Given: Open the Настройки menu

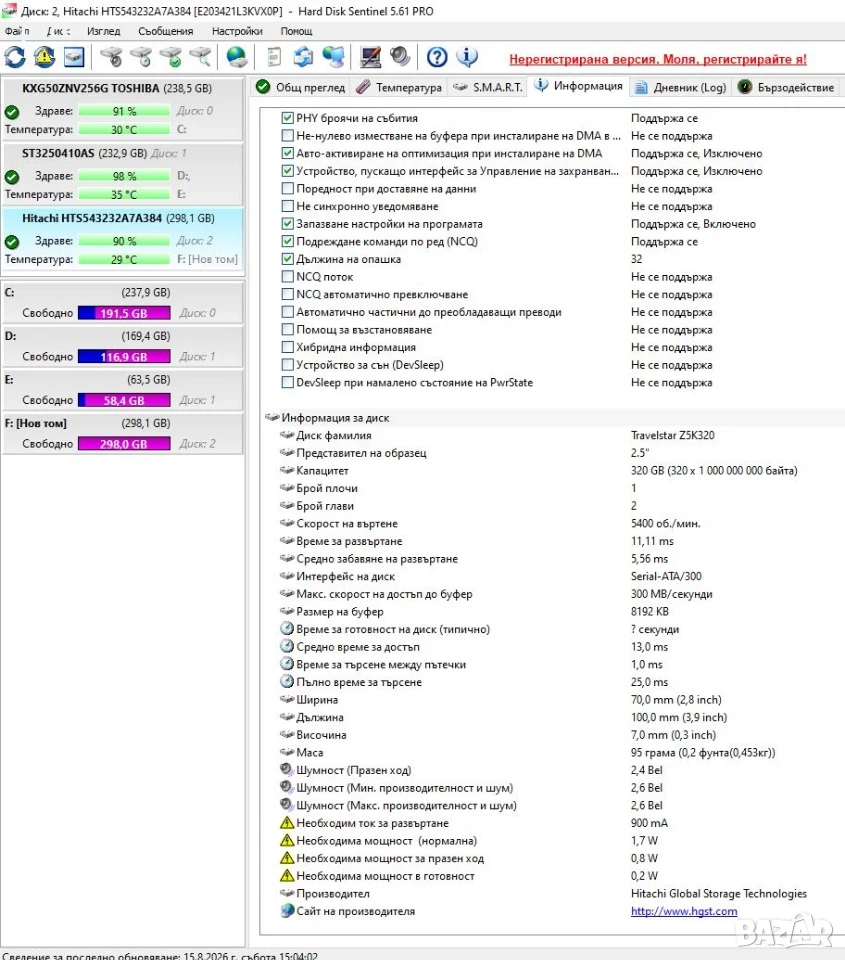Looking at the screenshot, I should 237,31.
